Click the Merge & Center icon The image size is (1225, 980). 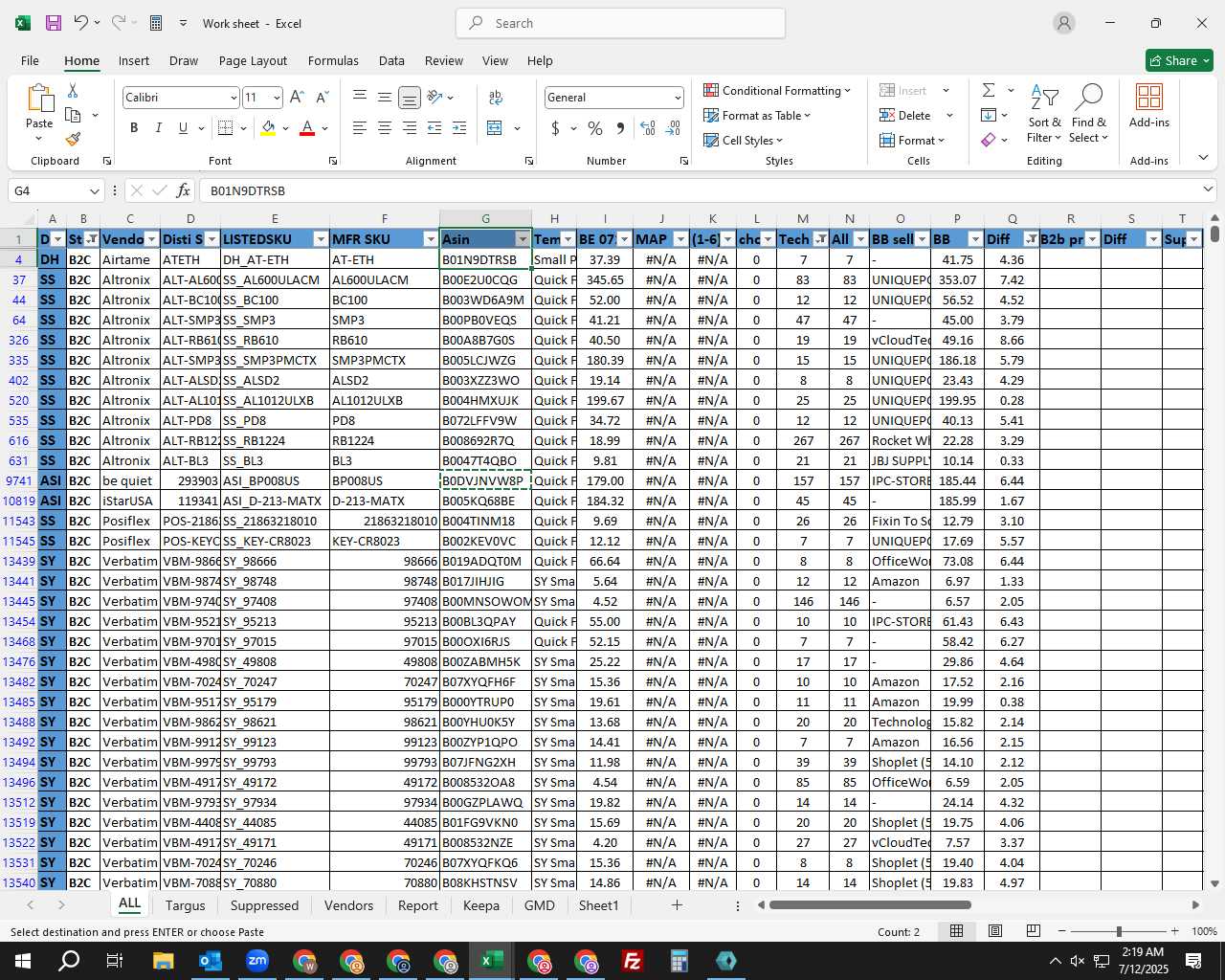pyautogui.click(x=495, y=128)
